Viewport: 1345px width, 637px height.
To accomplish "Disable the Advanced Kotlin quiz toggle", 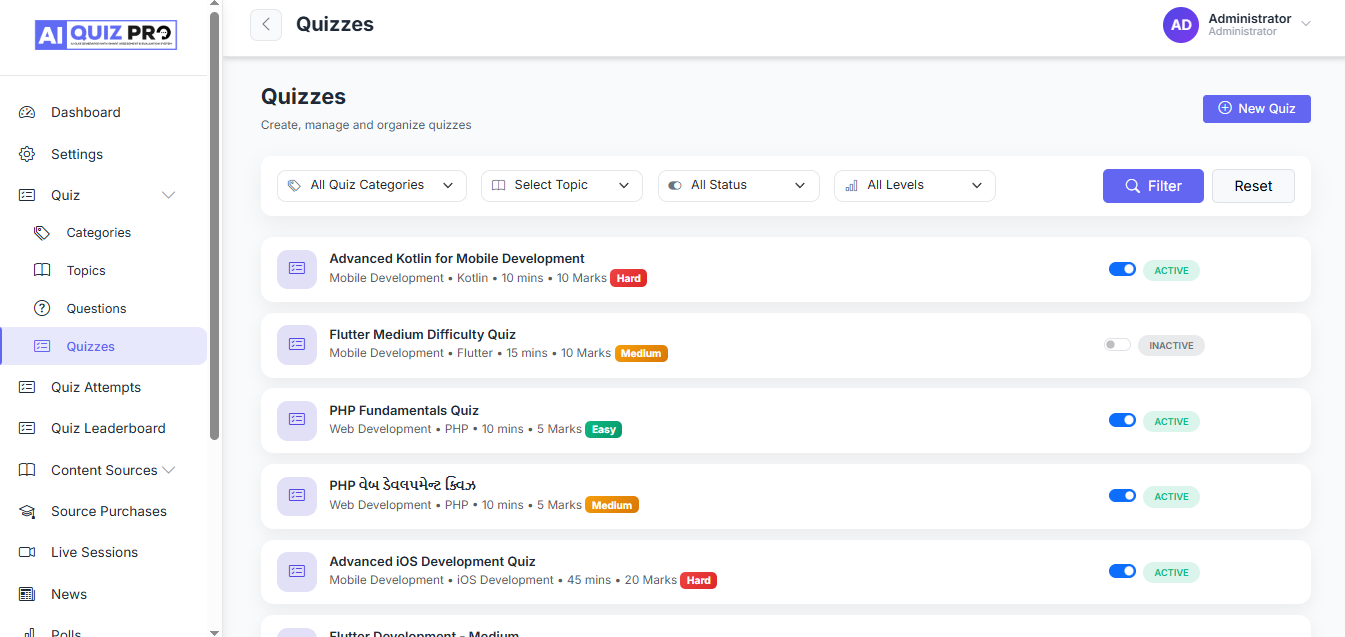I will [x=1122, y=269].
